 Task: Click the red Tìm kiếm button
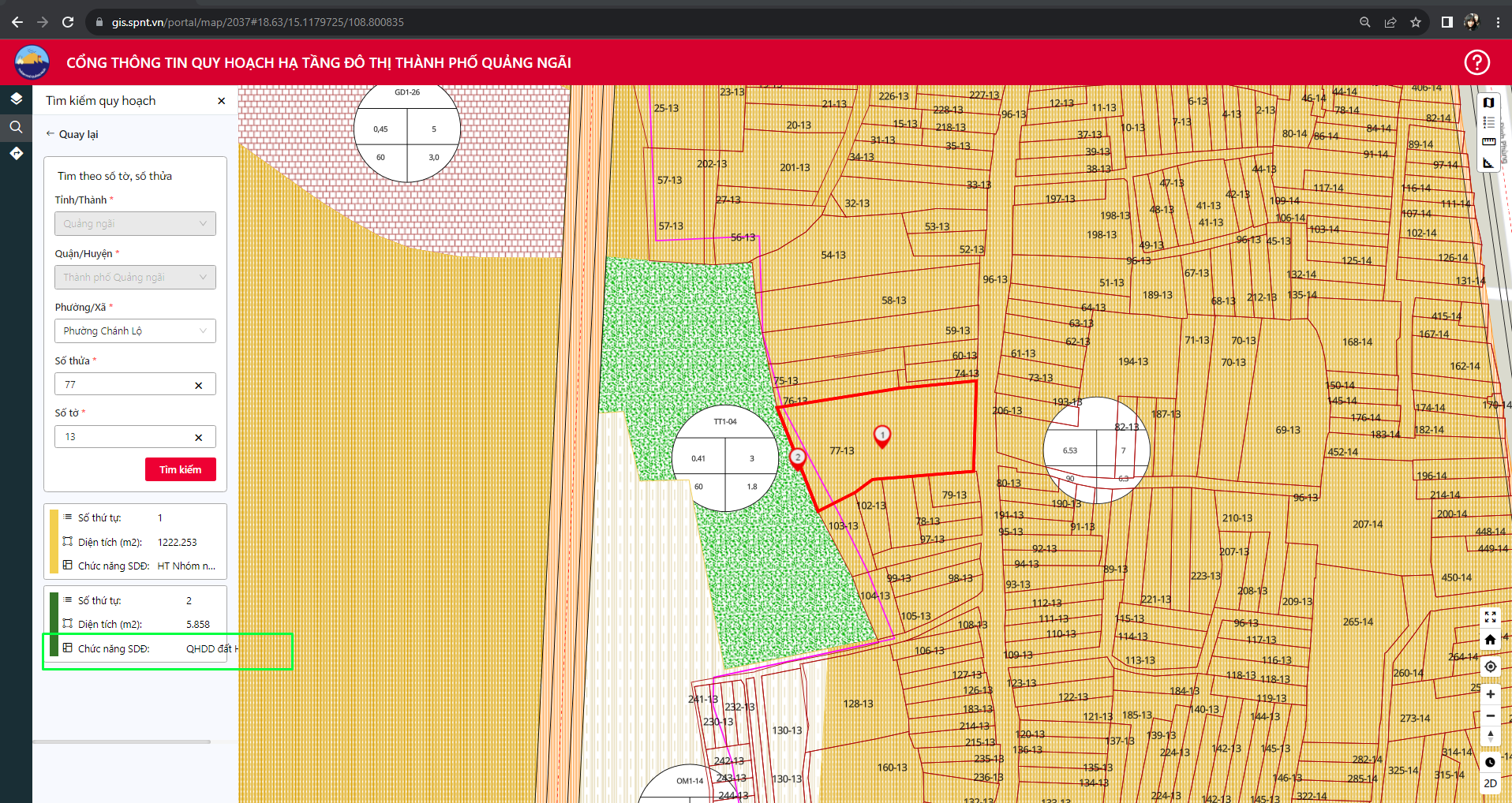tap(181, 469)
